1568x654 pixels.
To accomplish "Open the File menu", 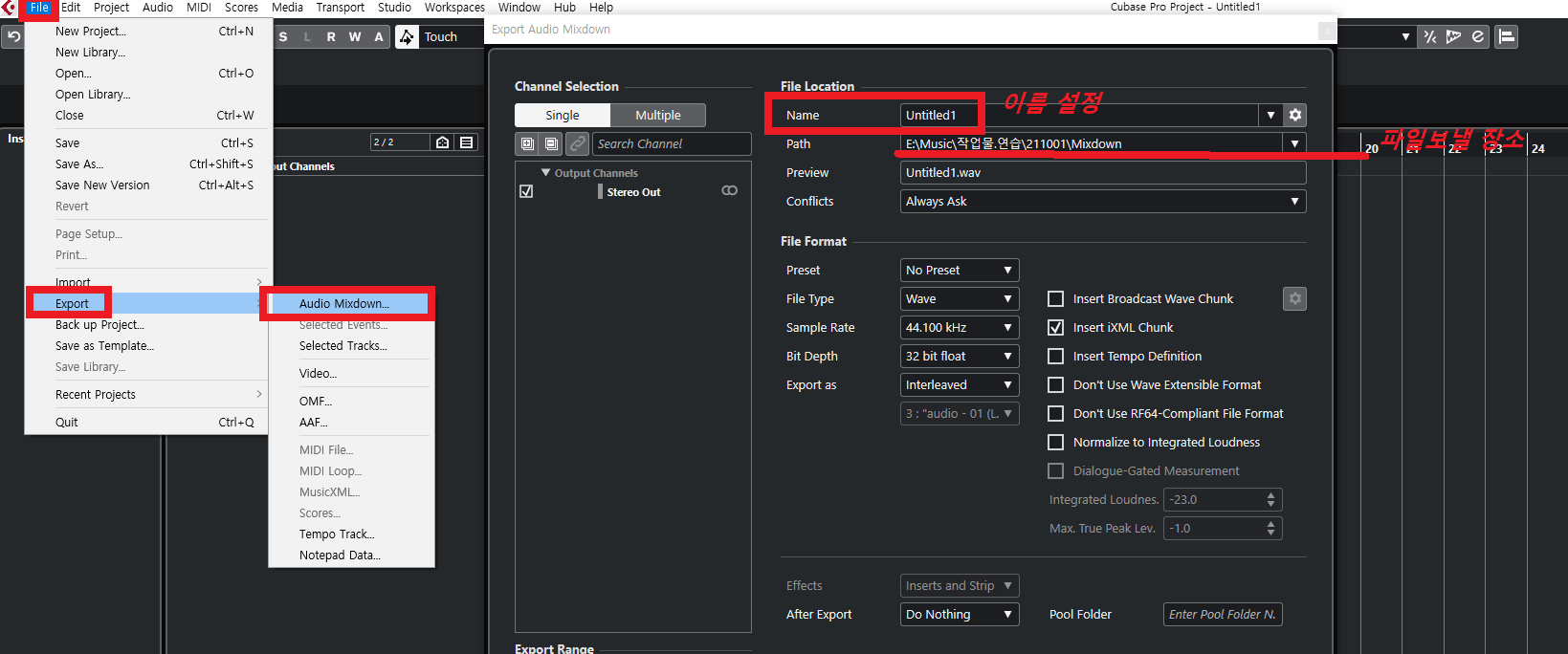I will pos(39,8).
